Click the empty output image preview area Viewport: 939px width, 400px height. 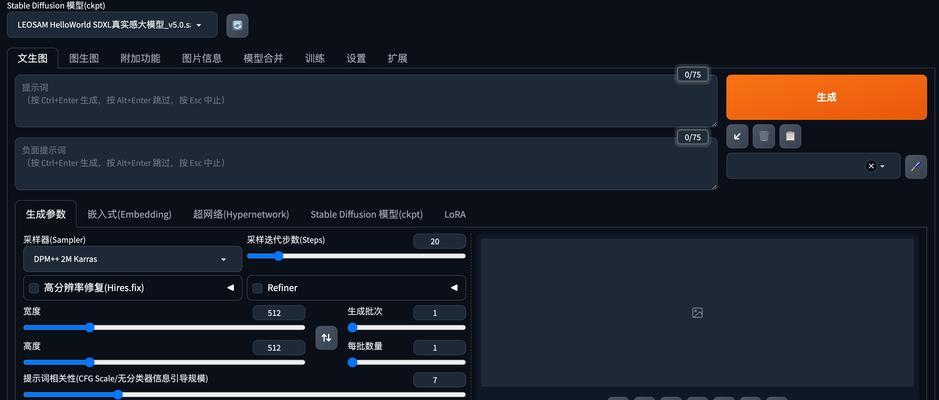pos(697,313)
